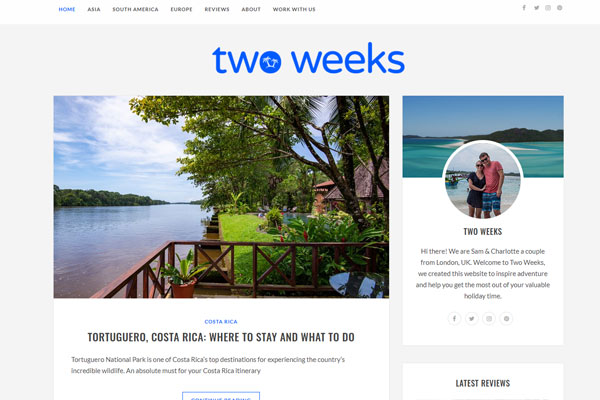This screenshot has height=400, width=600.
Task: Click the Facebook circle icon under author bio
Action: tap(454, 318)
